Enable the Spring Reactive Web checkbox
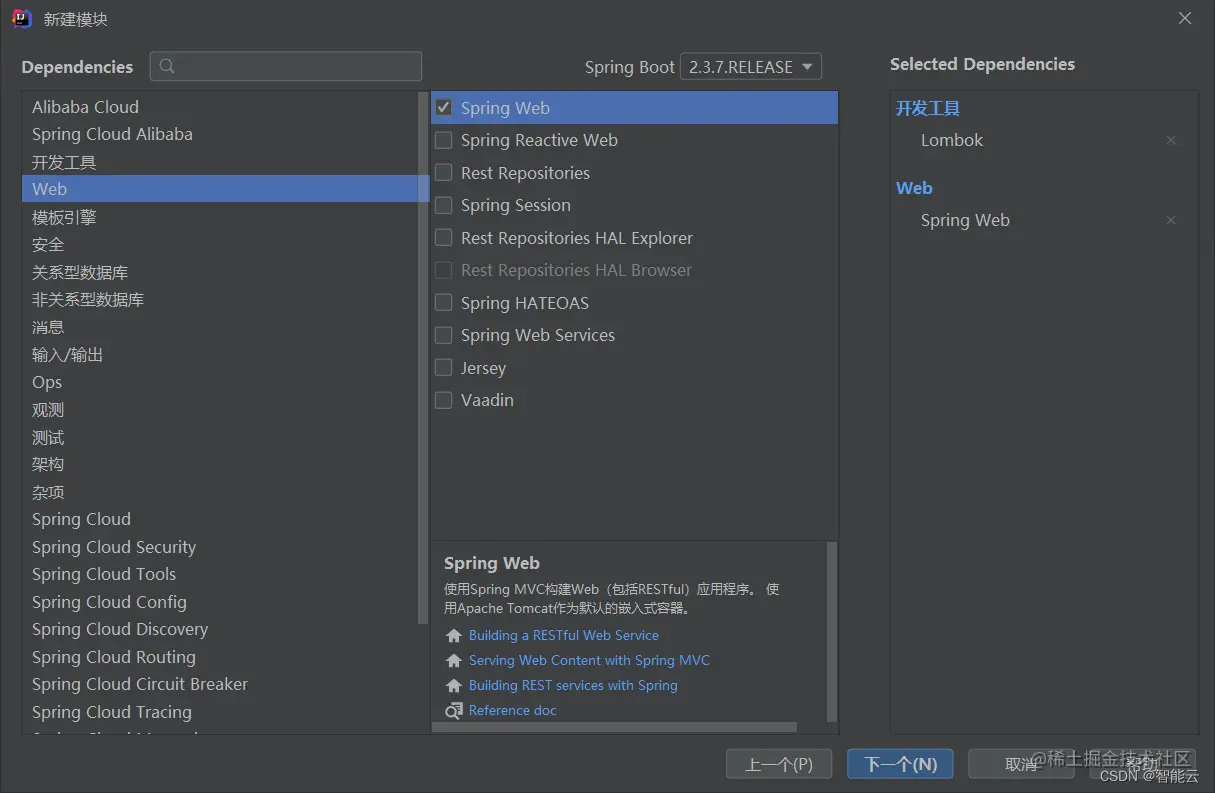Image resolution: width=1215 pixels, height=793 pixels. [x=444, y=140]
